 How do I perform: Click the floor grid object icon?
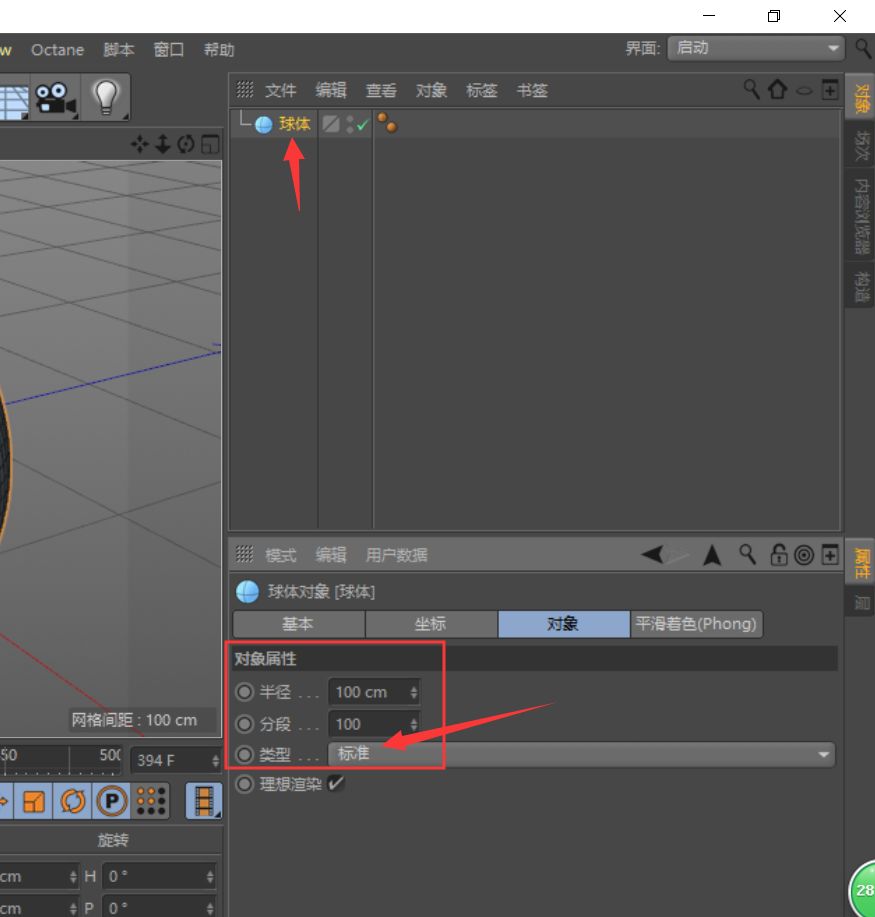[14, 101]
